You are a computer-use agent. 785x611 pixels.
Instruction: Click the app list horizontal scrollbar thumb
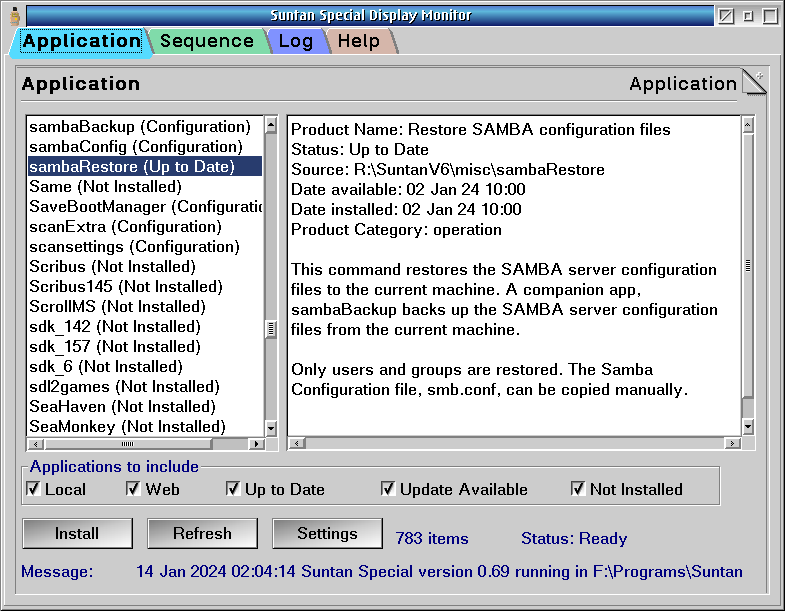[x=128, y=444]
